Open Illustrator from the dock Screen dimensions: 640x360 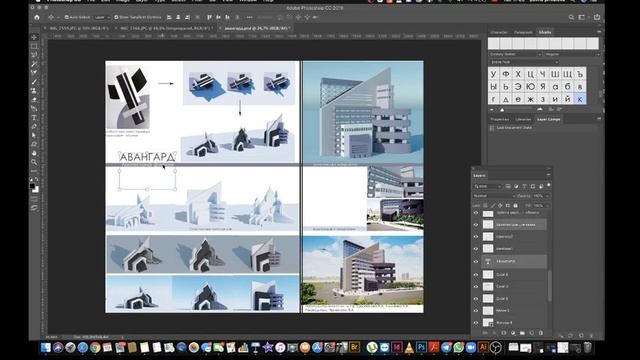click(483, 347)
